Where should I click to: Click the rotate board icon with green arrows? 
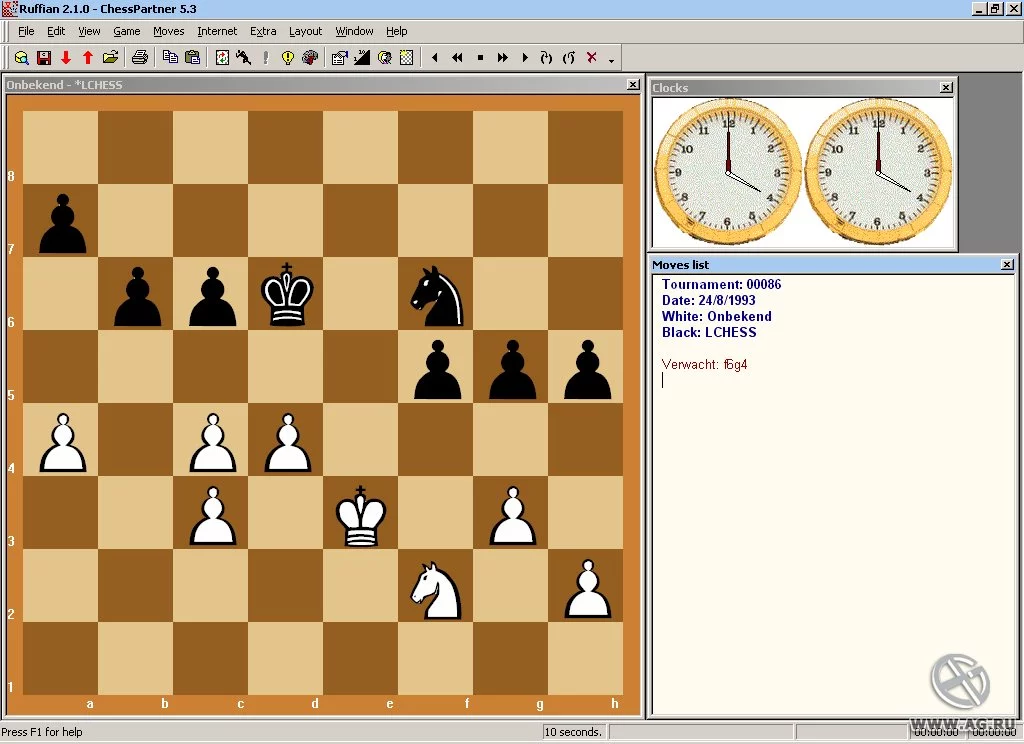(222, 57)
